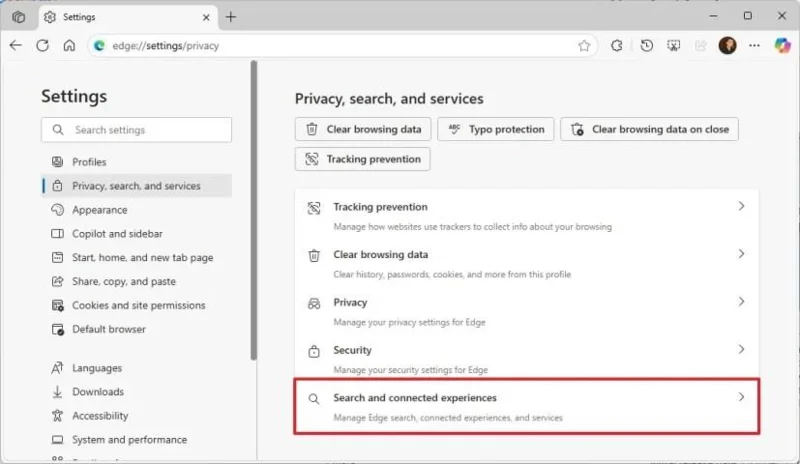Click the Tracking prevention row icon

[314, 208]
